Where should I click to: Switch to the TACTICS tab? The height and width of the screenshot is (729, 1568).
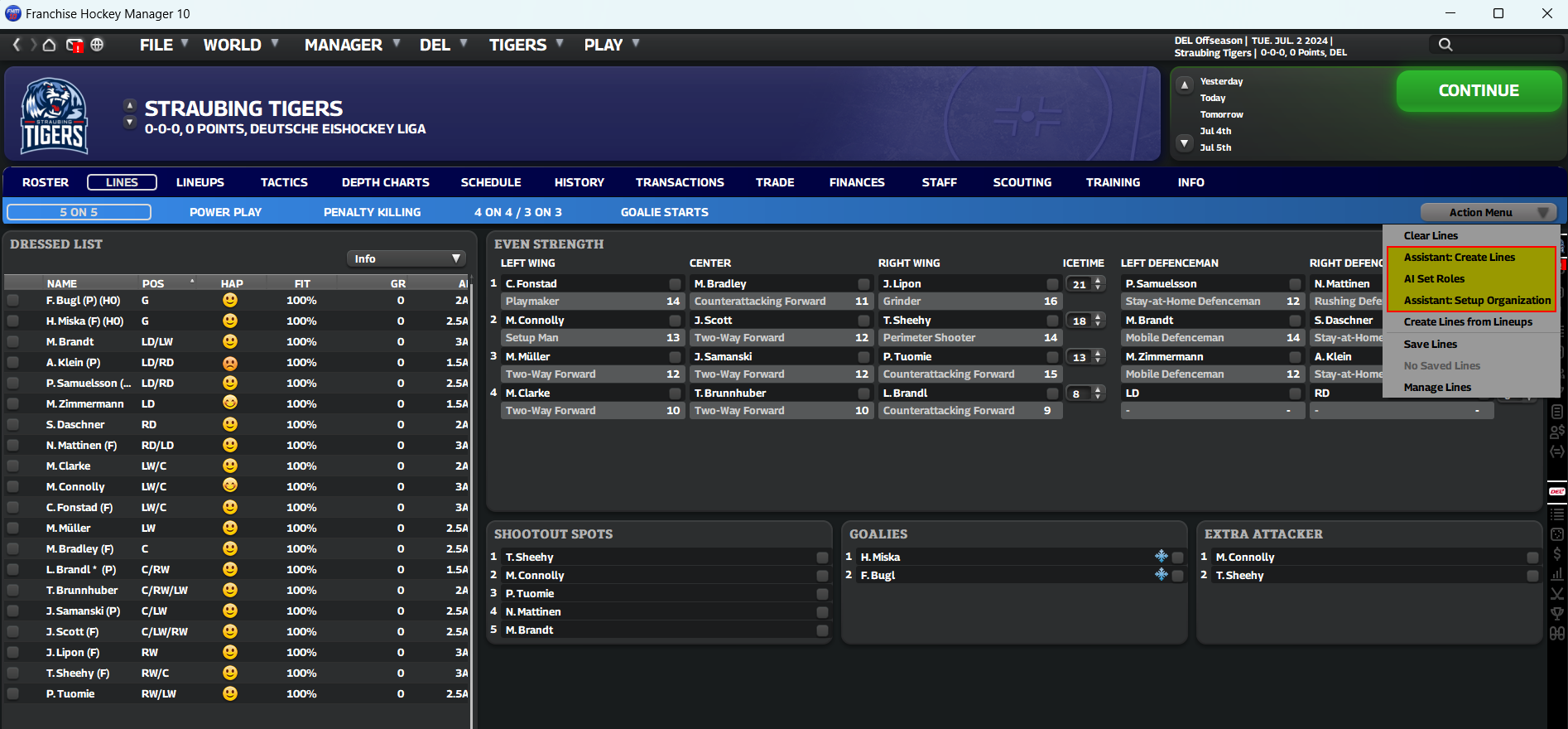click(x=284, y=182)
